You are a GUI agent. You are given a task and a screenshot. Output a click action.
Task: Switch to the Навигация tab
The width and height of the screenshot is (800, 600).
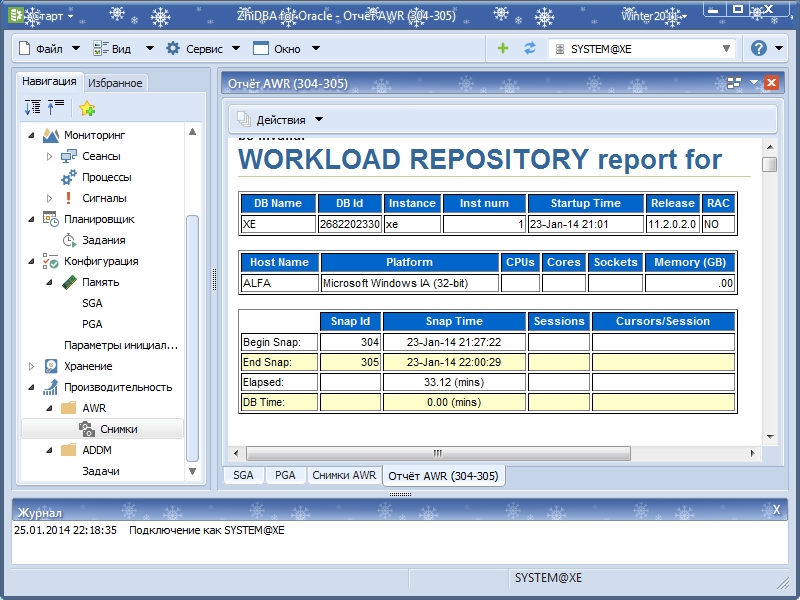[x=49, y=81]
